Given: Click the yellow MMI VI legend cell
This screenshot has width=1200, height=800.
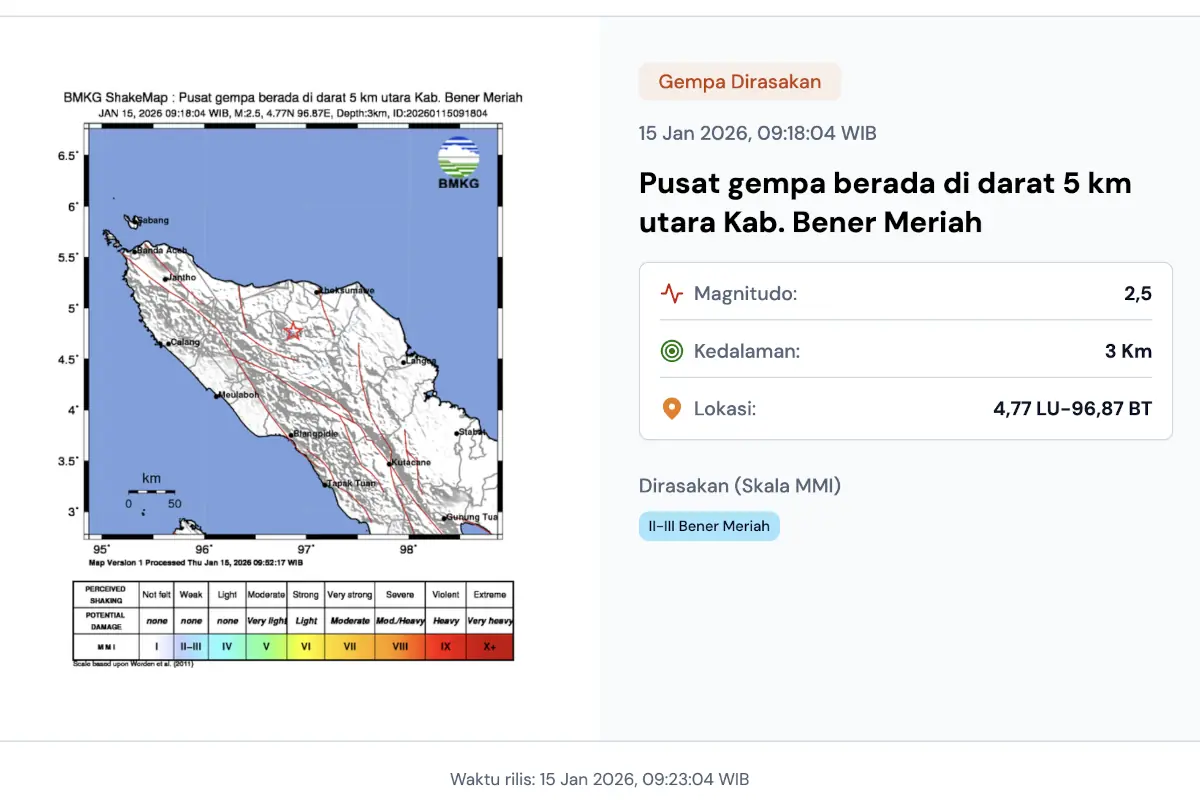Looking at the screenshot, I should [x=305, y=647].
